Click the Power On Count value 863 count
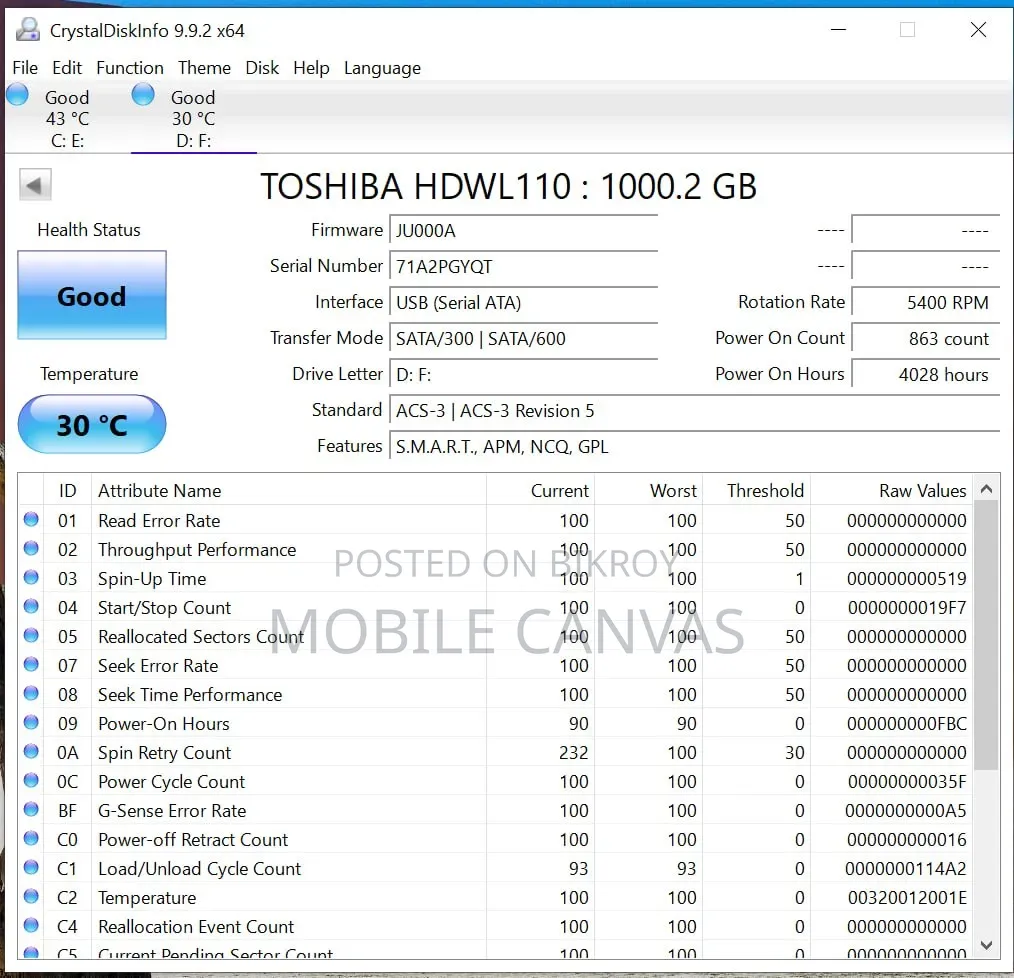The width and height of the screenshot is (1014, 978). pyautogui.click(x=925, y=338)
